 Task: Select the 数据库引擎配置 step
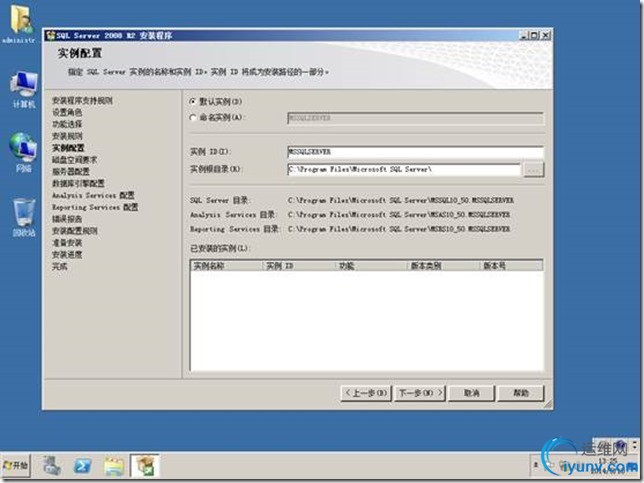pos(78,184)
